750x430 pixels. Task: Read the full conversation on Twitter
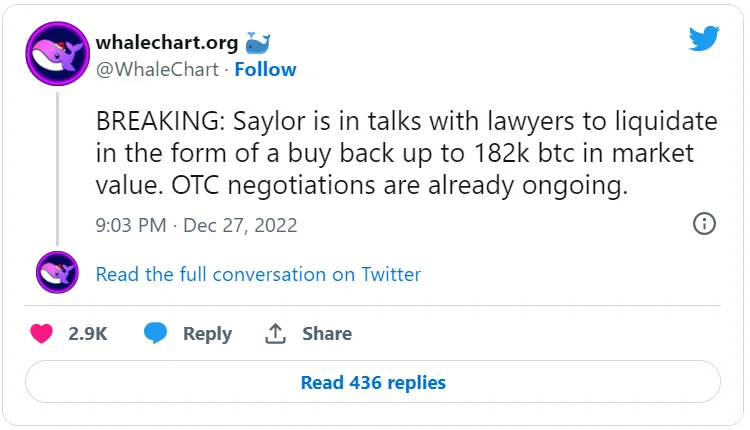(x=258, y=274)
